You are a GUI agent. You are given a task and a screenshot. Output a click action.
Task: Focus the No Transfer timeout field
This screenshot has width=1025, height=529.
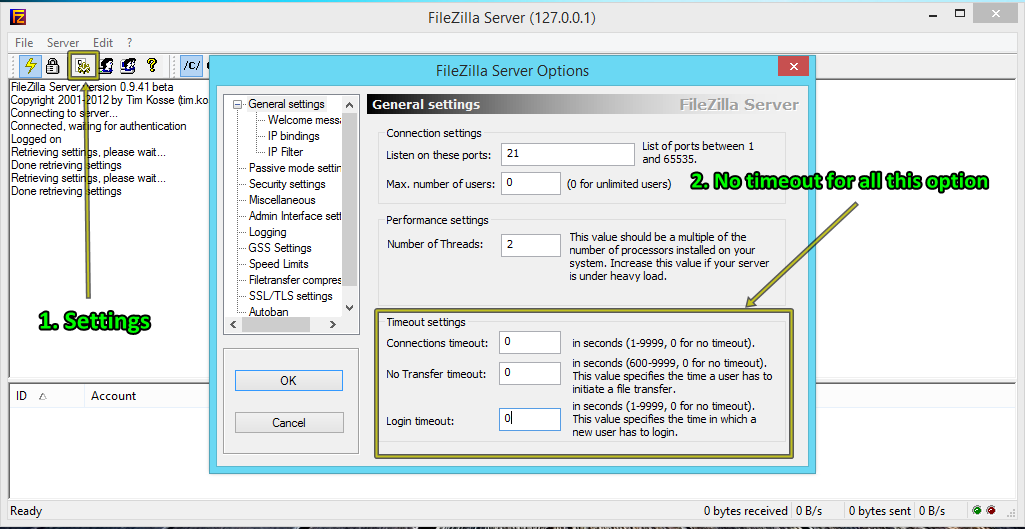529,373
